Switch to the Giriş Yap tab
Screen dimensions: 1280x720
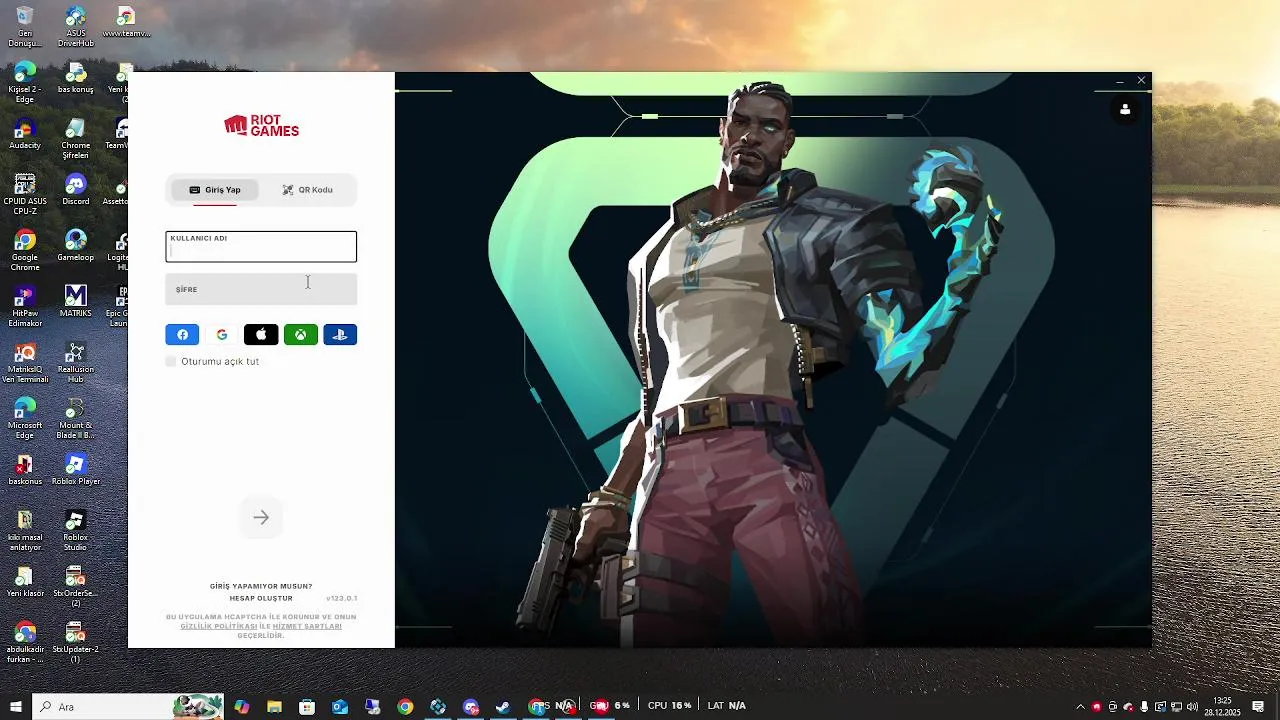pos(215,190)
